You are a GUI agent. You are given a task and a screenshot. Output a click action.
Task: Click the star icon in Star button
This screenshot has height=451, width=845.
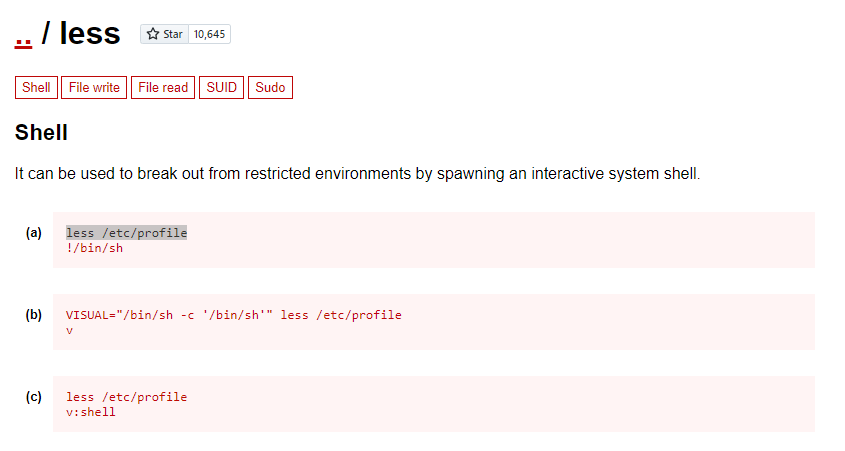(153, 34)
